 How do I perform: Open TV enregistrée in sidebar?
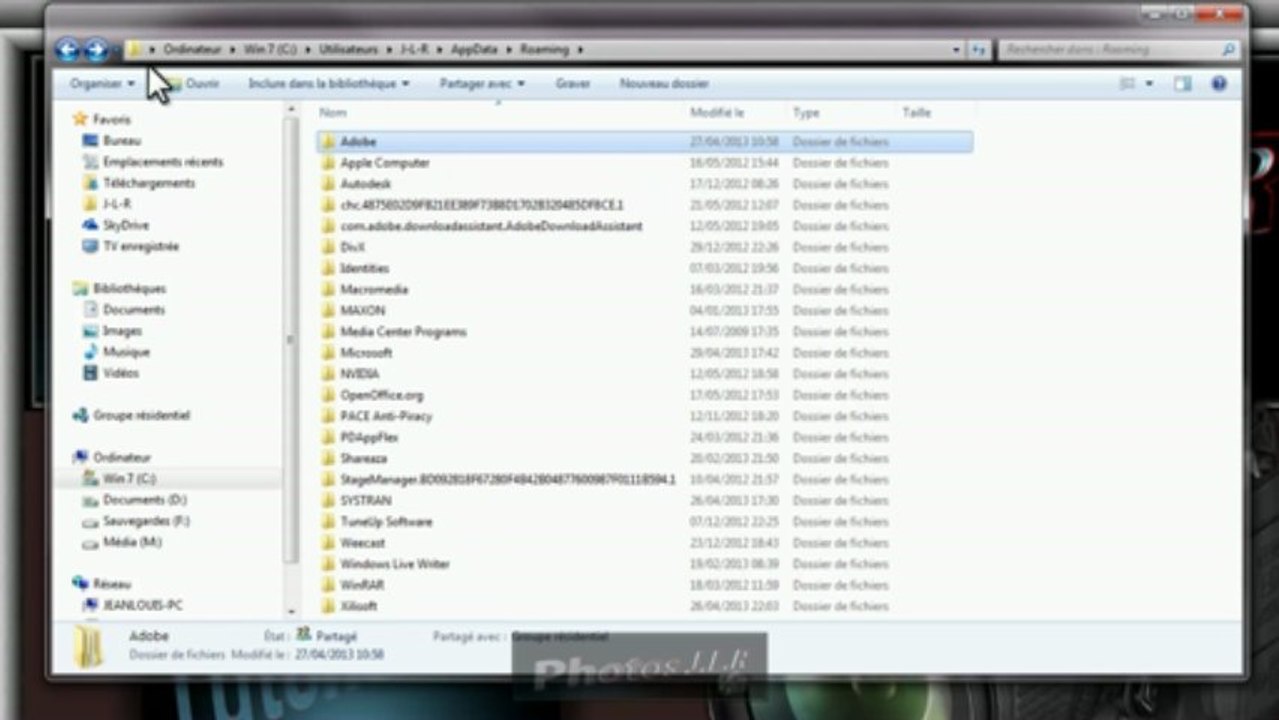click(141, 246)
